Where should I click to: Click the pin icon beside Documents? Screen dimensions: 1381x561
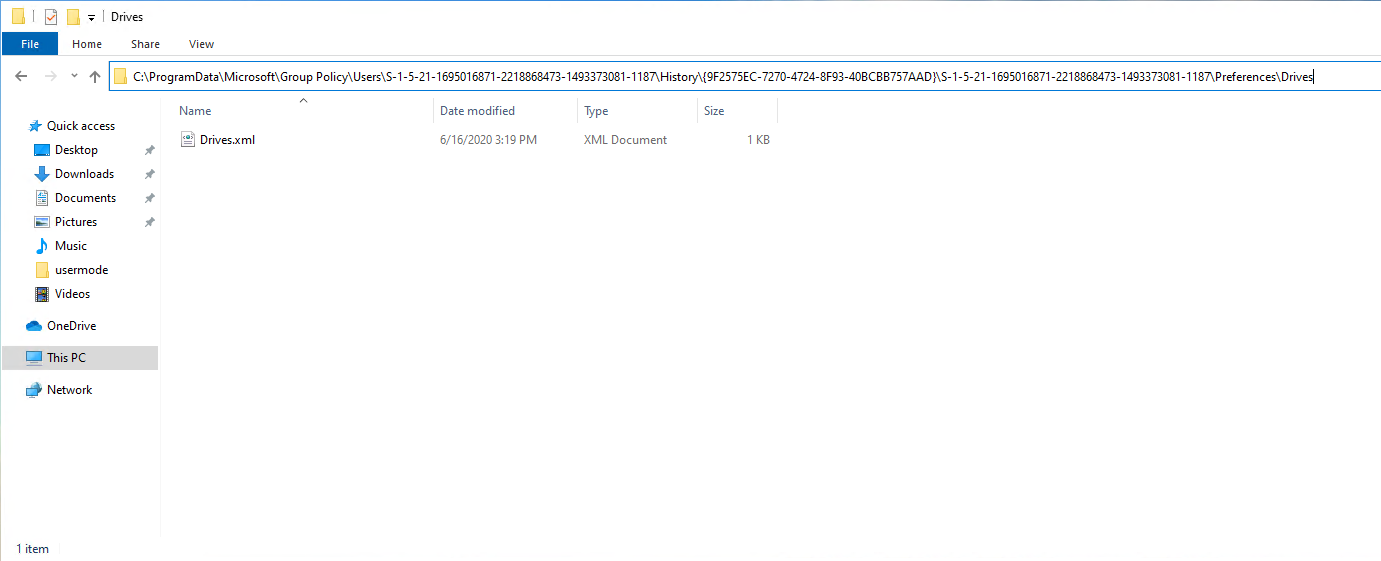(149, 198)
